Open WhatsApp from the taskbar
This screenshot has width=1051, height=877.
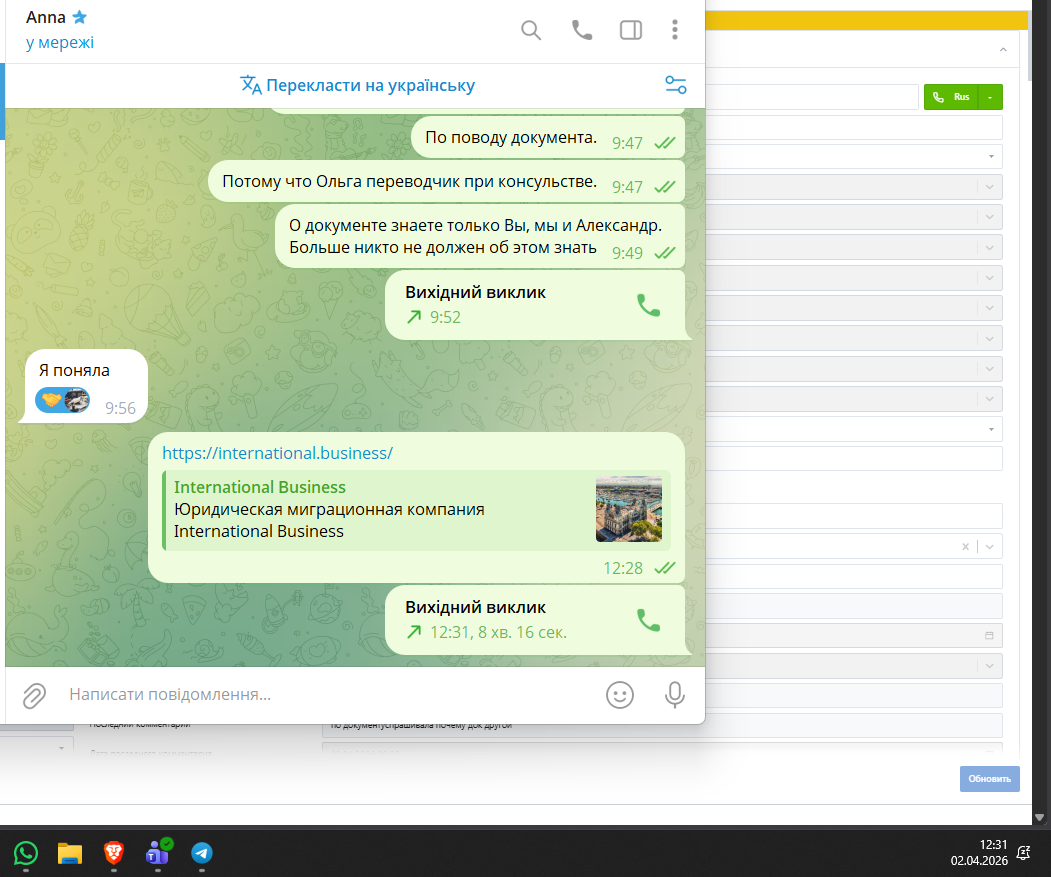coord(25,854)
